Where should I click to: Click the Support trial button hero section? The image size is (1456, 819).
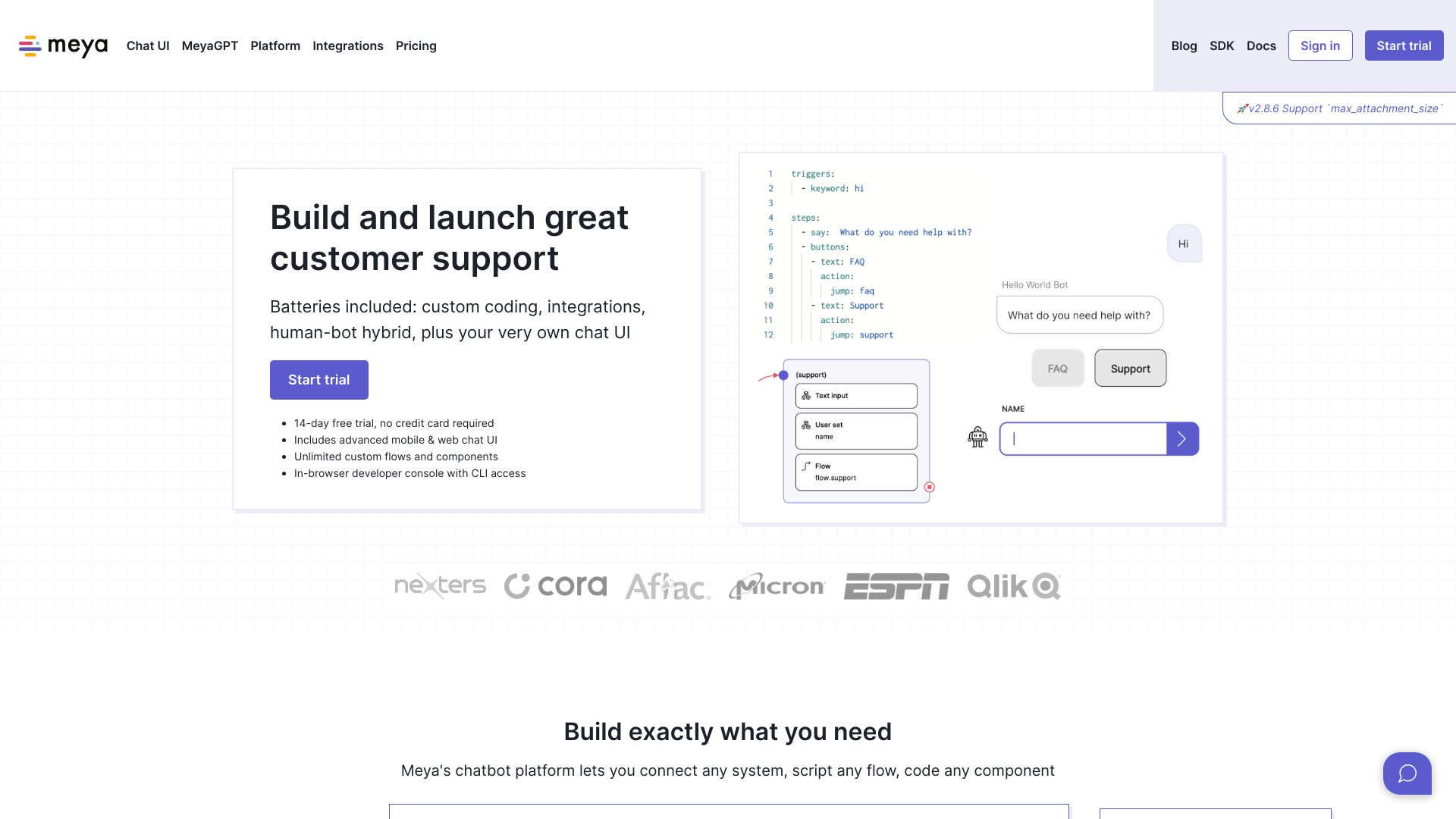(319, 380)
